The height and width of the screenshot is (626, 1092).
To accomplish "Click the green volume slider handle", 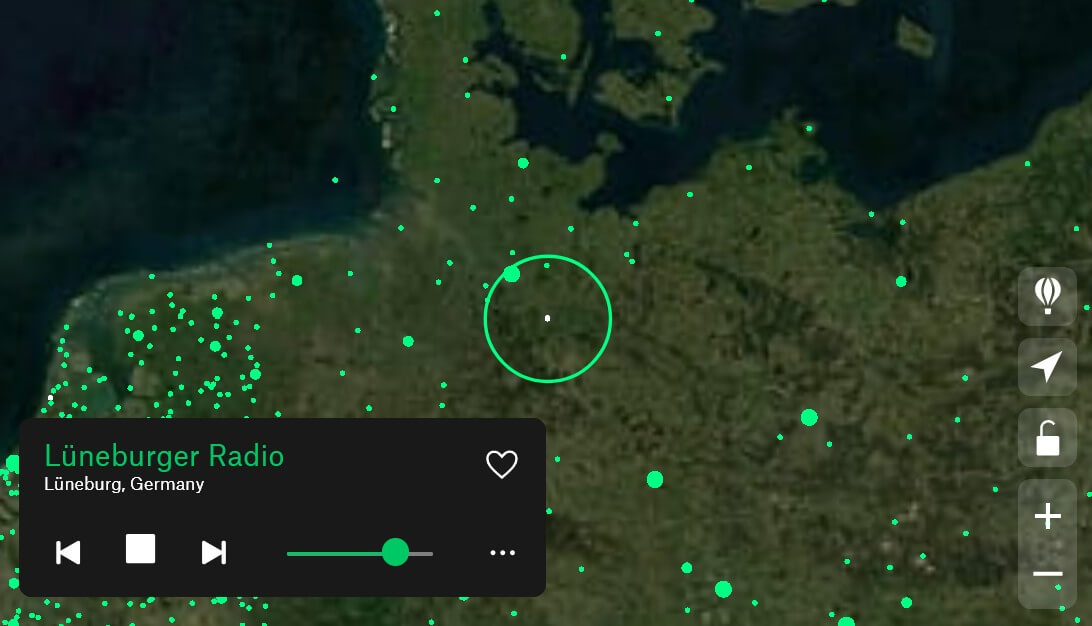I will coord(397,552).
